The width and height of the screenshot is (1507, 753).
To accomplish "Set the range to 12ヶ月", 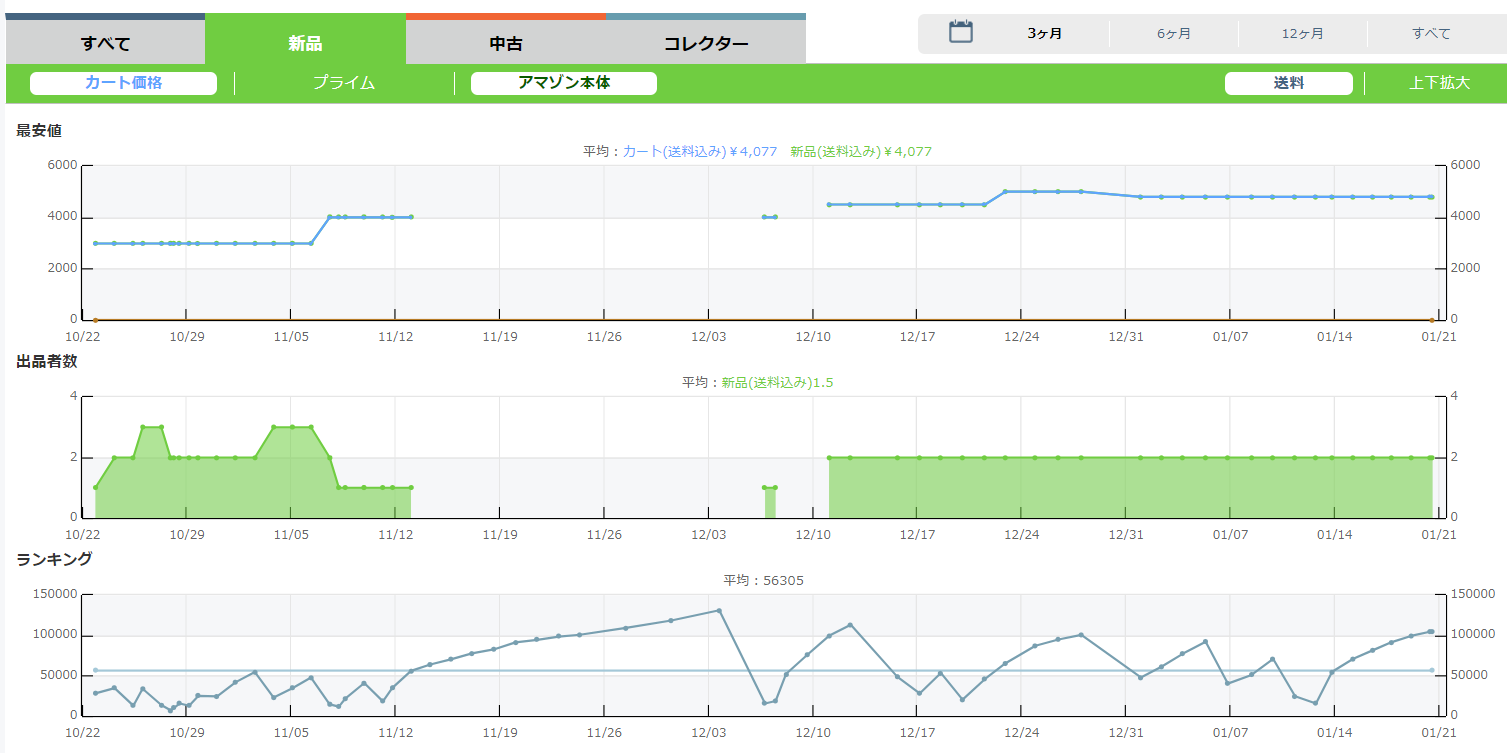I will [x=1302, y=34].
